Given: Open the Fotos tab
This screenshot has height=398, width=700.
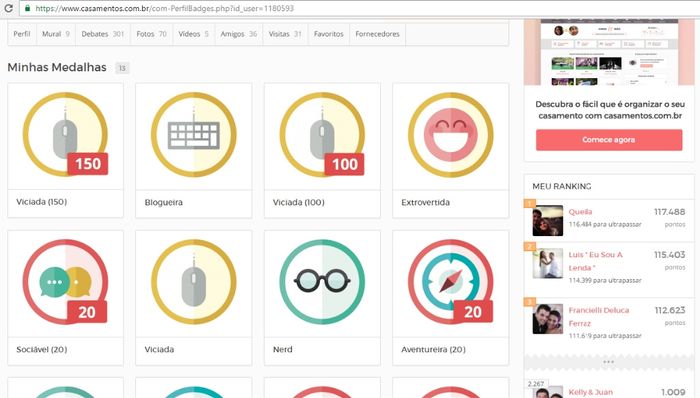Looking at the screenshot, I should [x=151, y=34].
